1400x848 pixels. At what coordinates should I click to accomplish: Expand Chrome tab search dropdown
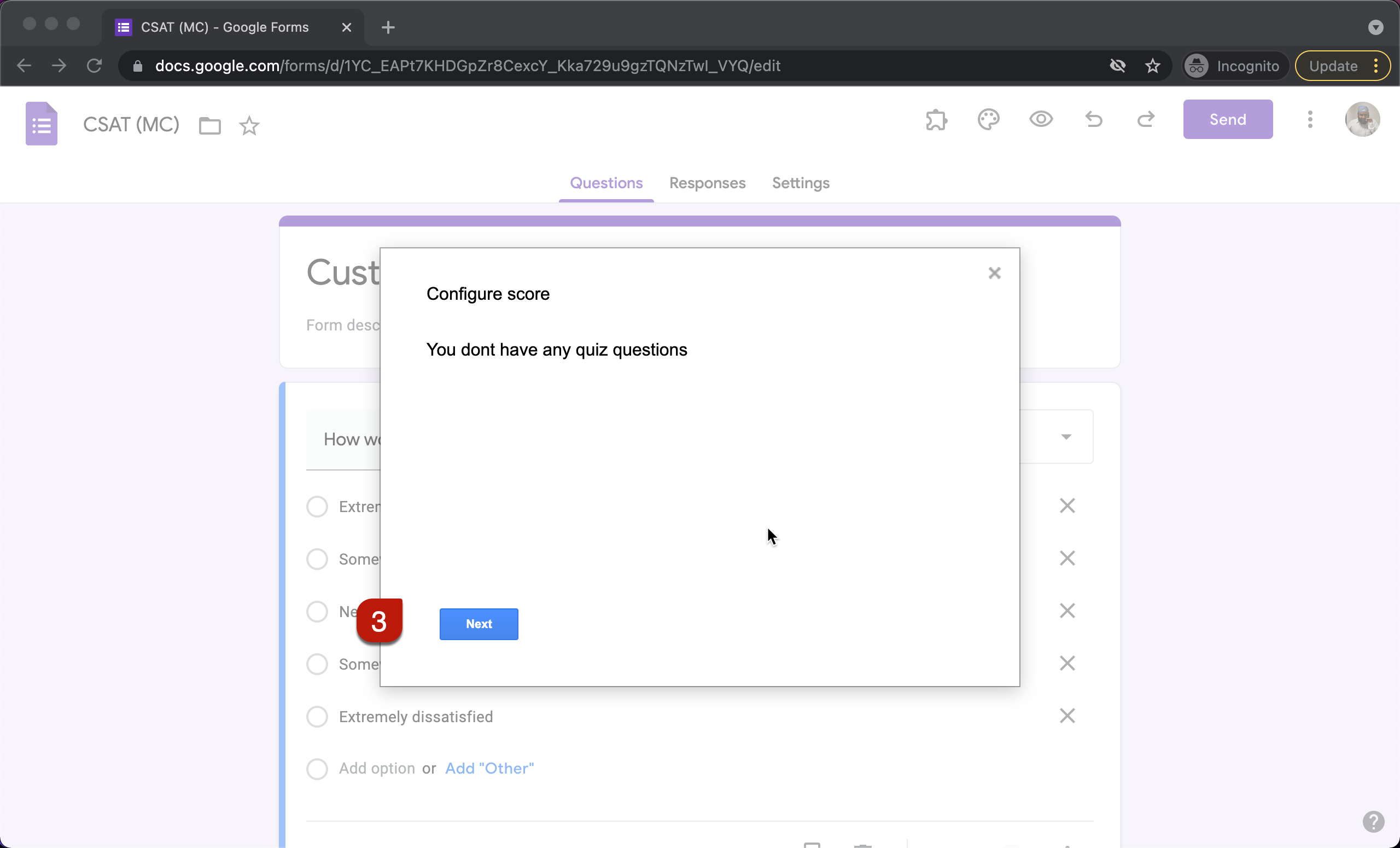click(1375, 27)
